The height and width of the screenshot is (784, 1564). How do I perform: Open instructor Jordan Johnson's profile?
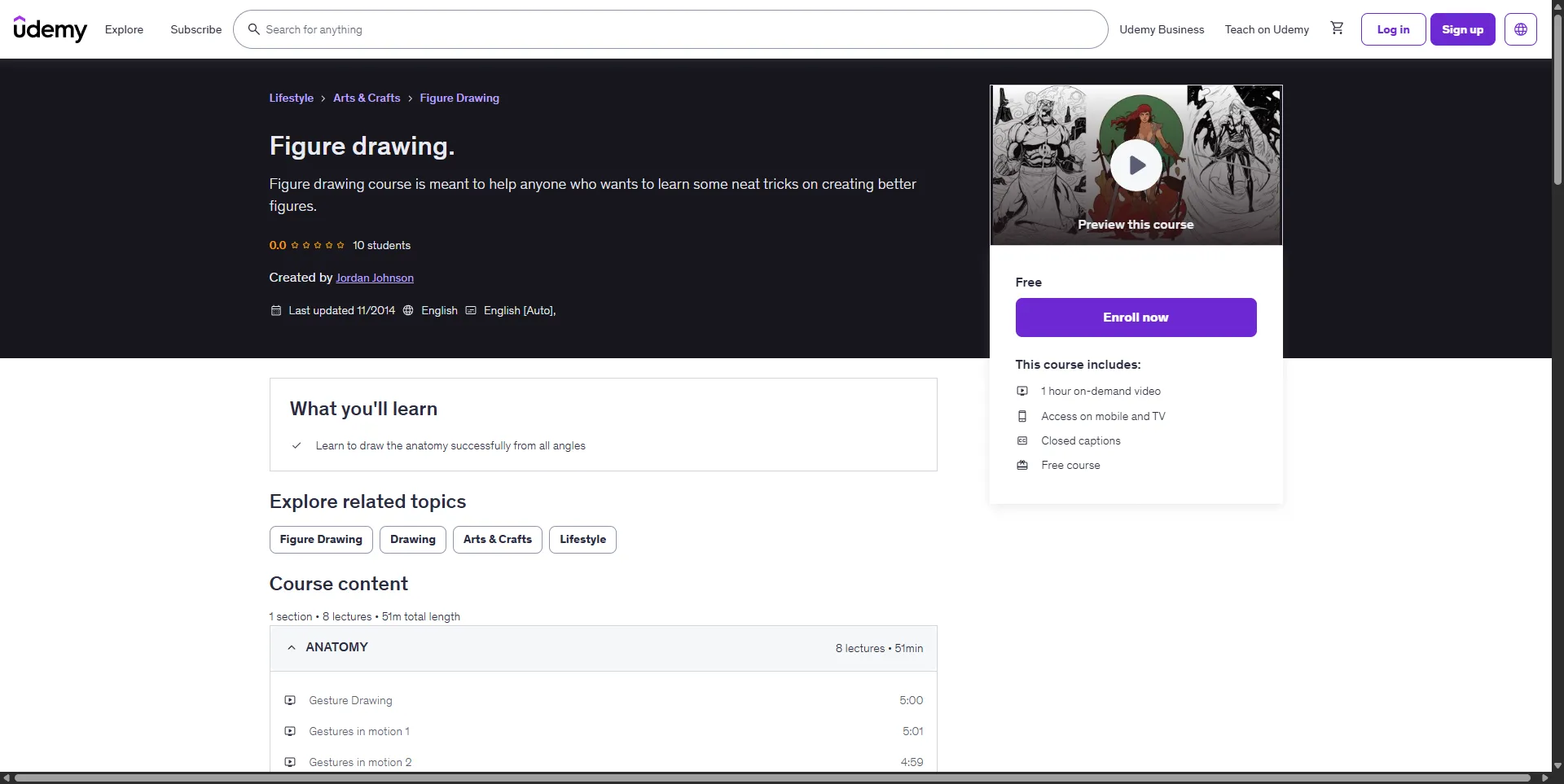(x=375, y=278)
